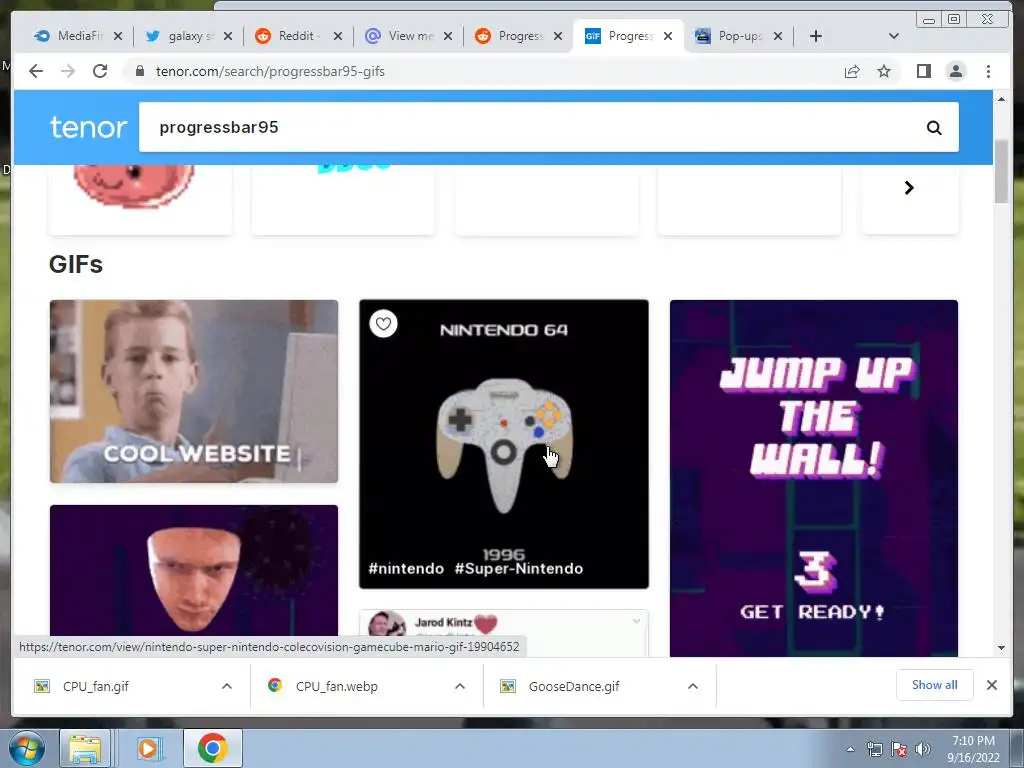Open the volume speaker tray icon
This screenshot has height=768, width=1024.
pos(923,749)
